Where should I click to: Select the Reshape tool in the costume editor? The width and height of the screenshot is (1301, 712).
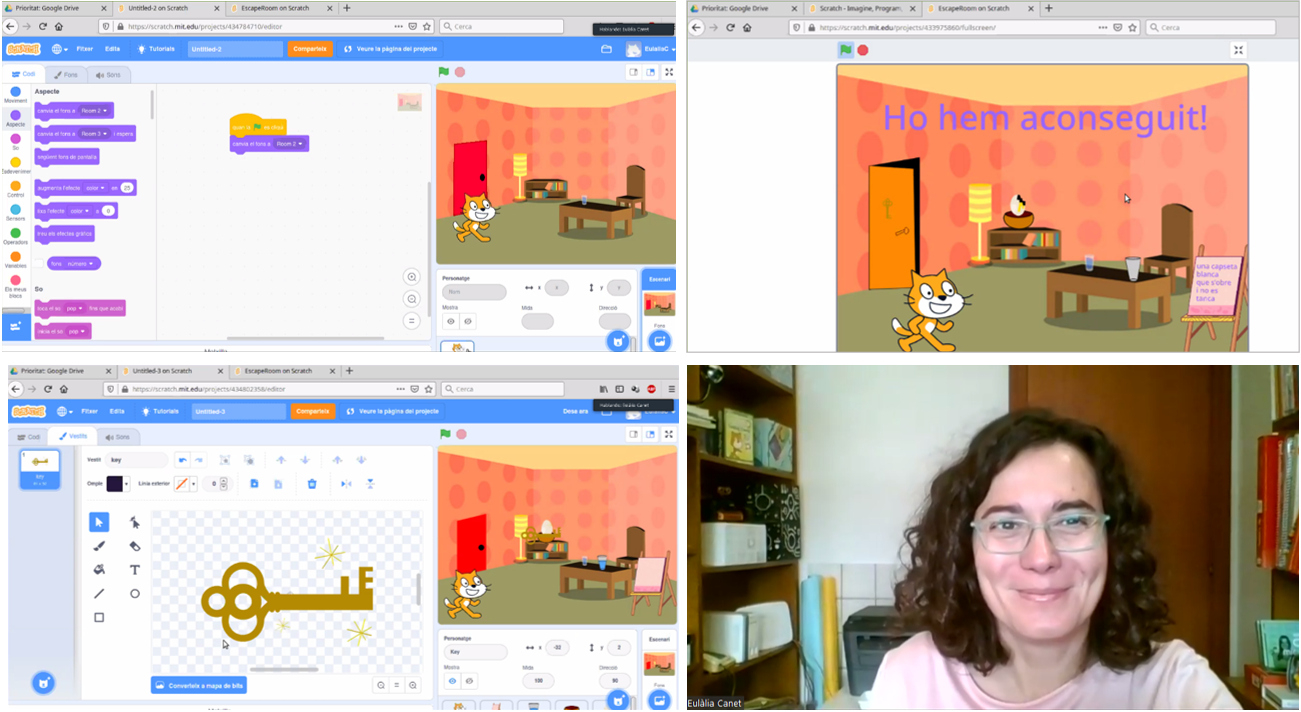coord(135,522)
